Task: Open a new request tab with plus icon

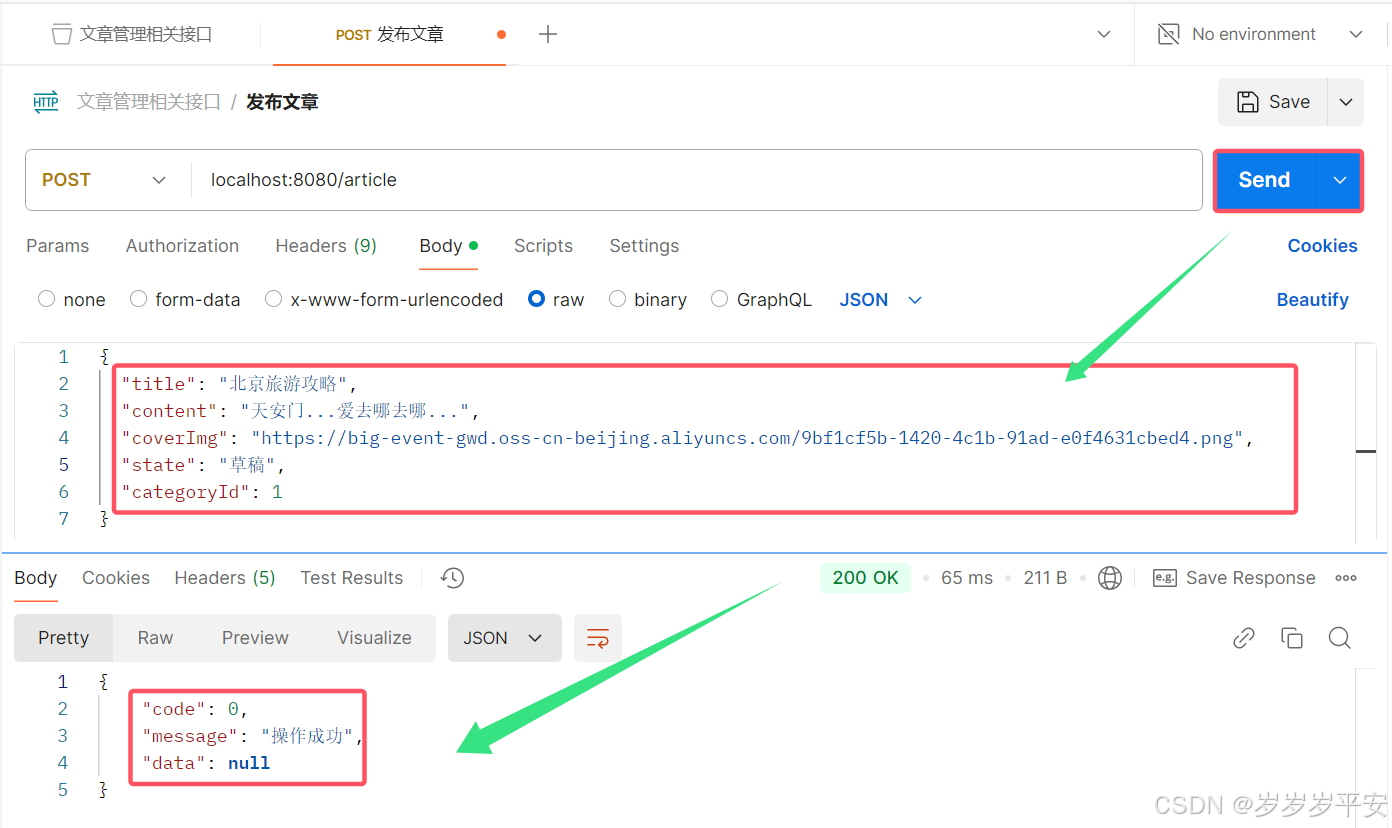Action: click(547, 33)
